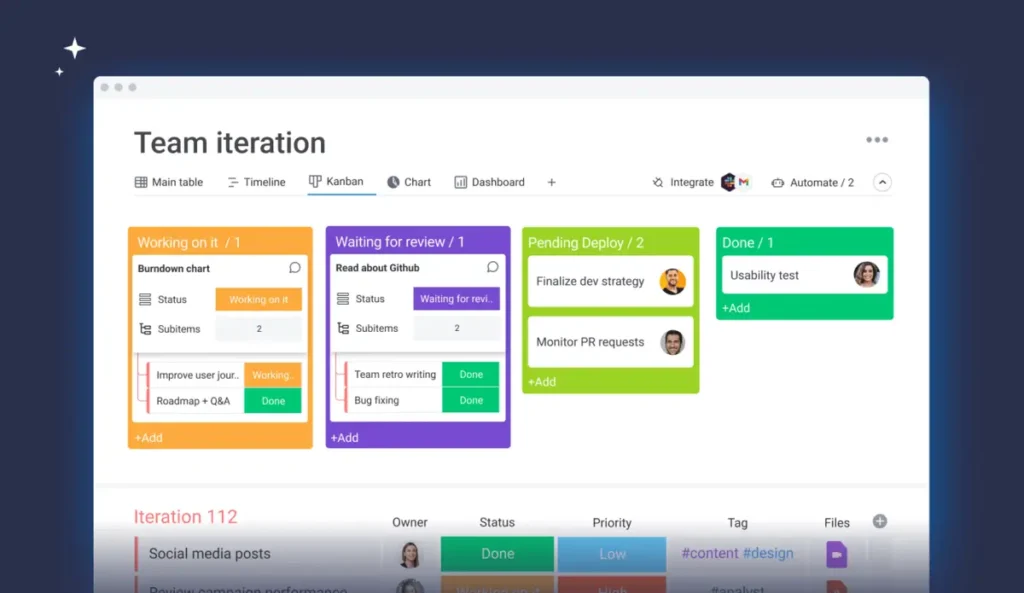Add a new view with the plus icon
The height and width of the screenshot is (593, 1024).
tap(551, 181)
